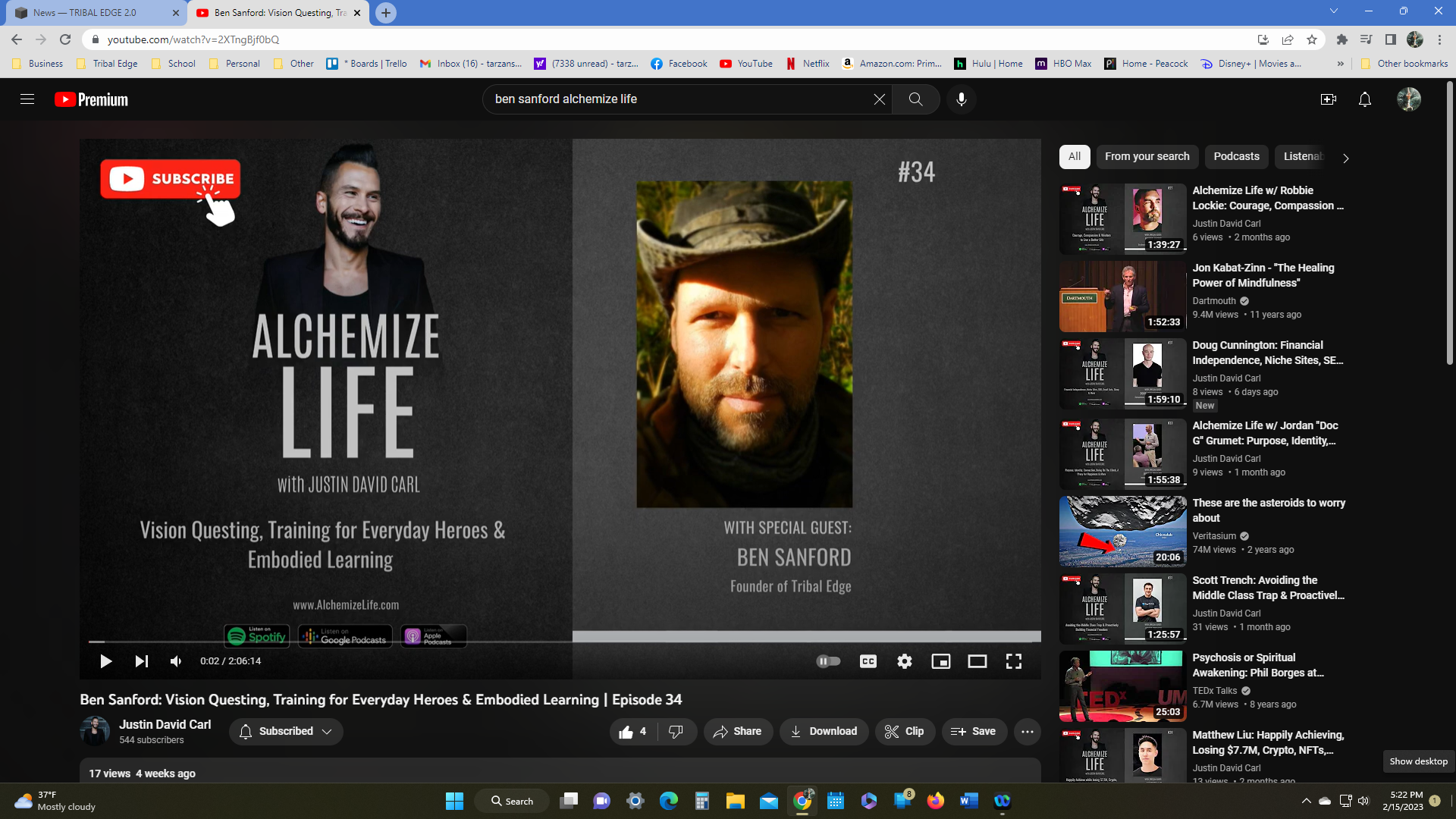Toggle autoplay switch in player
1456x819 pixels.
pyautogui.click(x=828, y=661)
